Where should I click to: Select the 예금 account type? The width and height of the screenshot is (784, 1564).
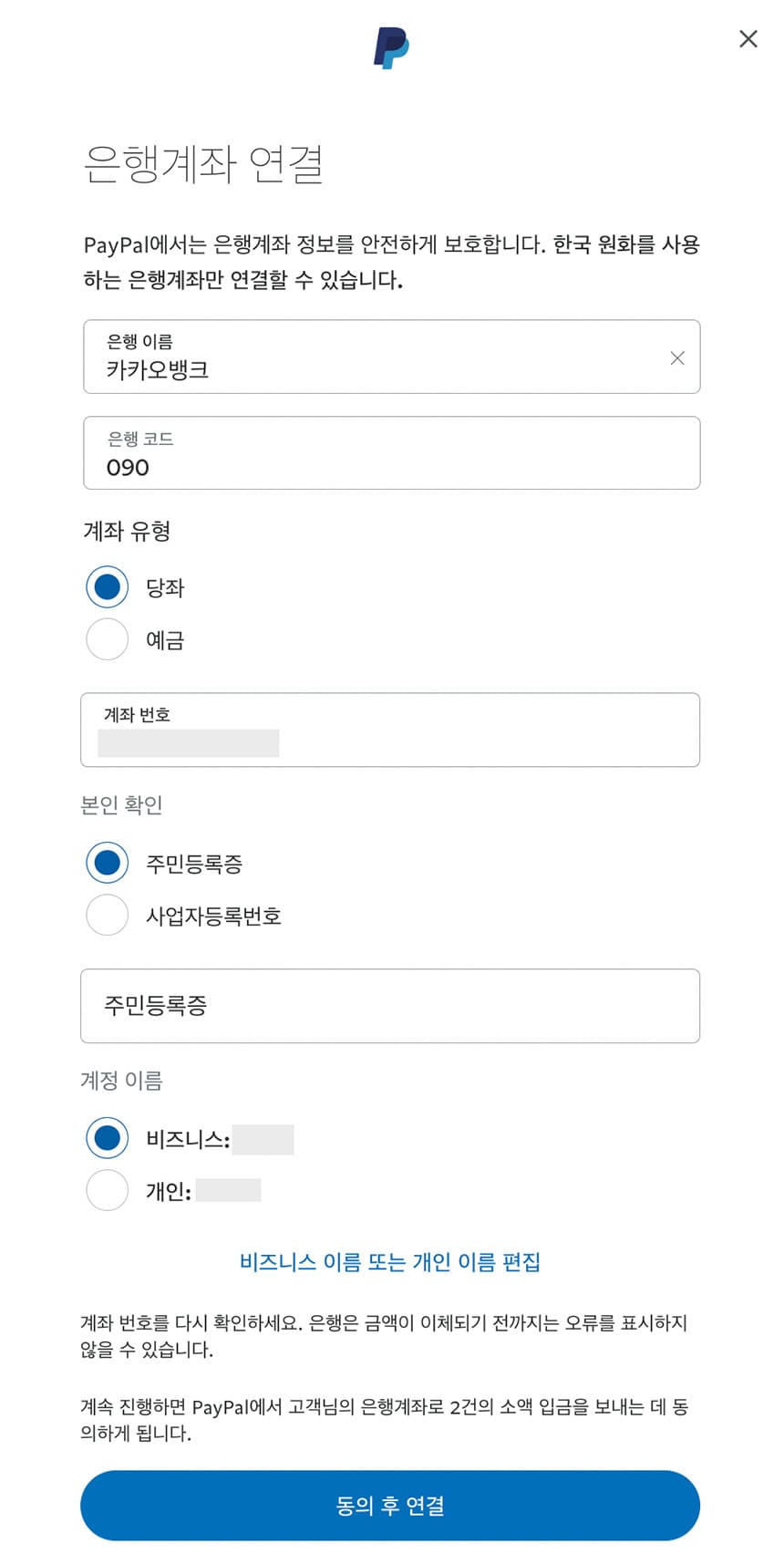[107, 640]
